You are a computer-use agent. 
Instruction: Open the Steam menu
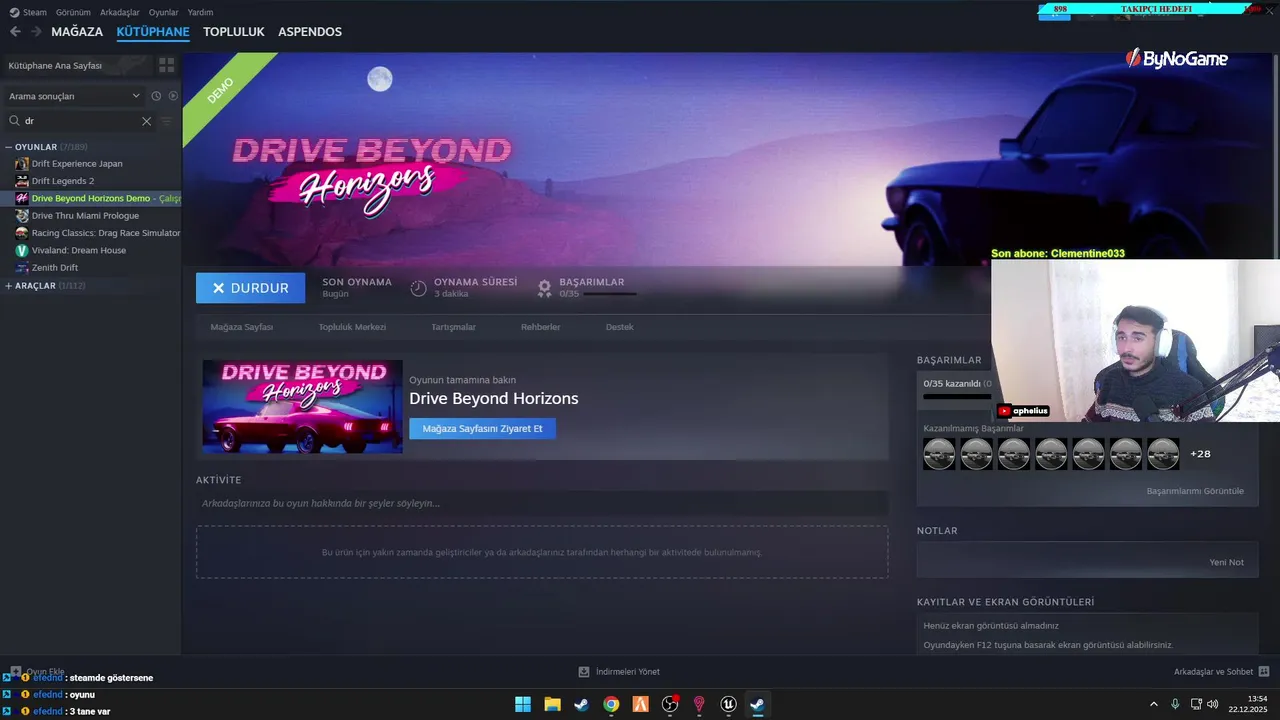coord(28,12)
